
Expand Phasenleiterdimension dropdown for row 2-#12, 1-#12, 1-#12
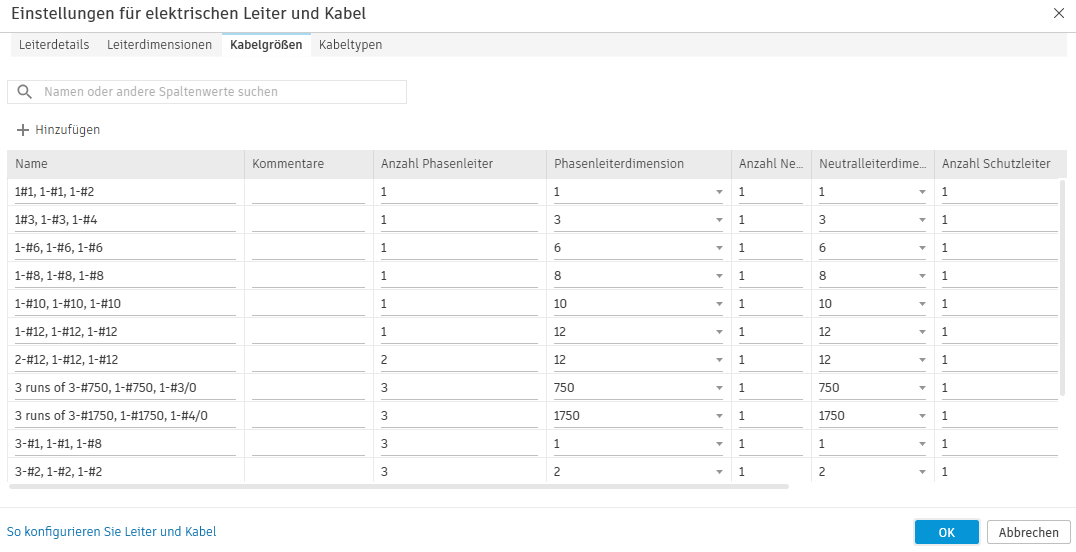[x=718, y=360]
